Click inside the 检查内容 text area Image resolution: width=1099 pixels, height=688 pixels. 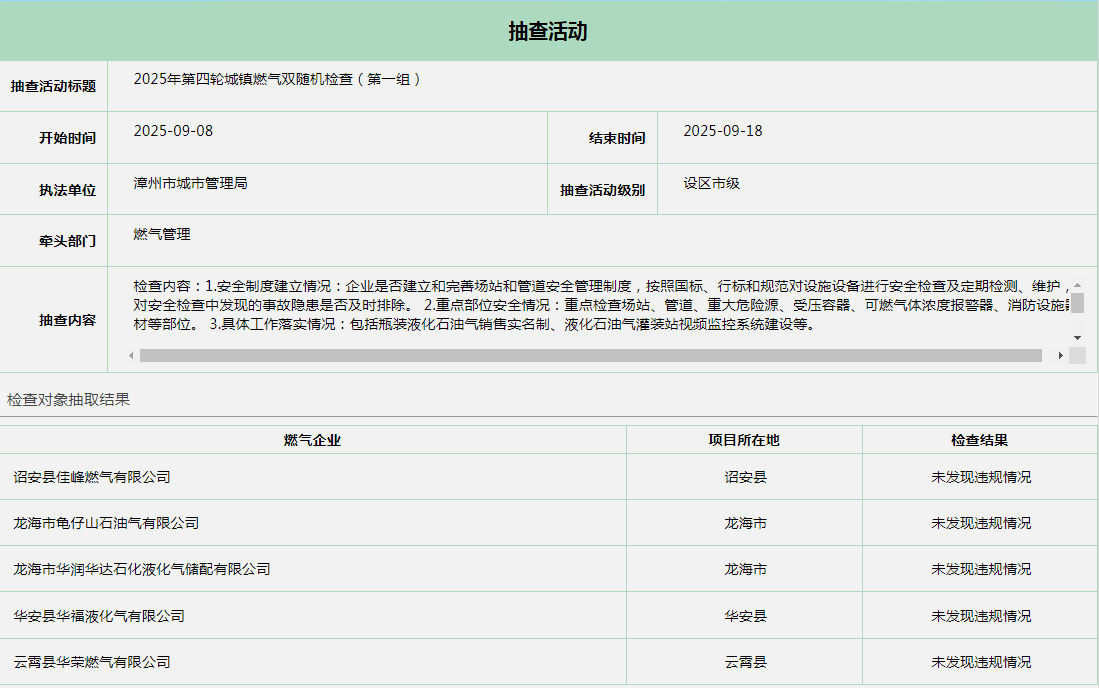click(600, 306)
